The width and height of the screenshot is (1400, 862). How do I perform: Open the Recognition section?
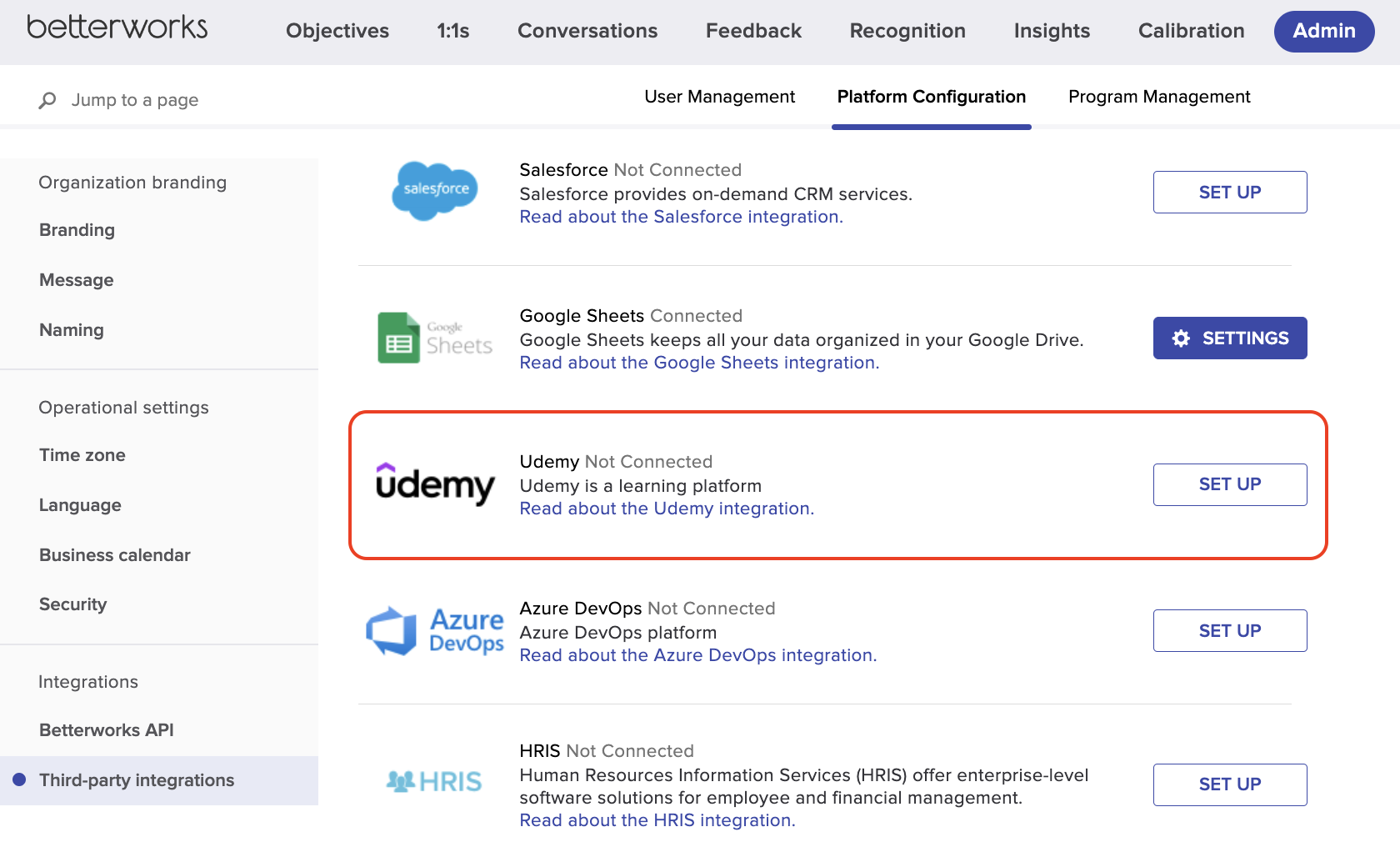[x=907, y=31]
